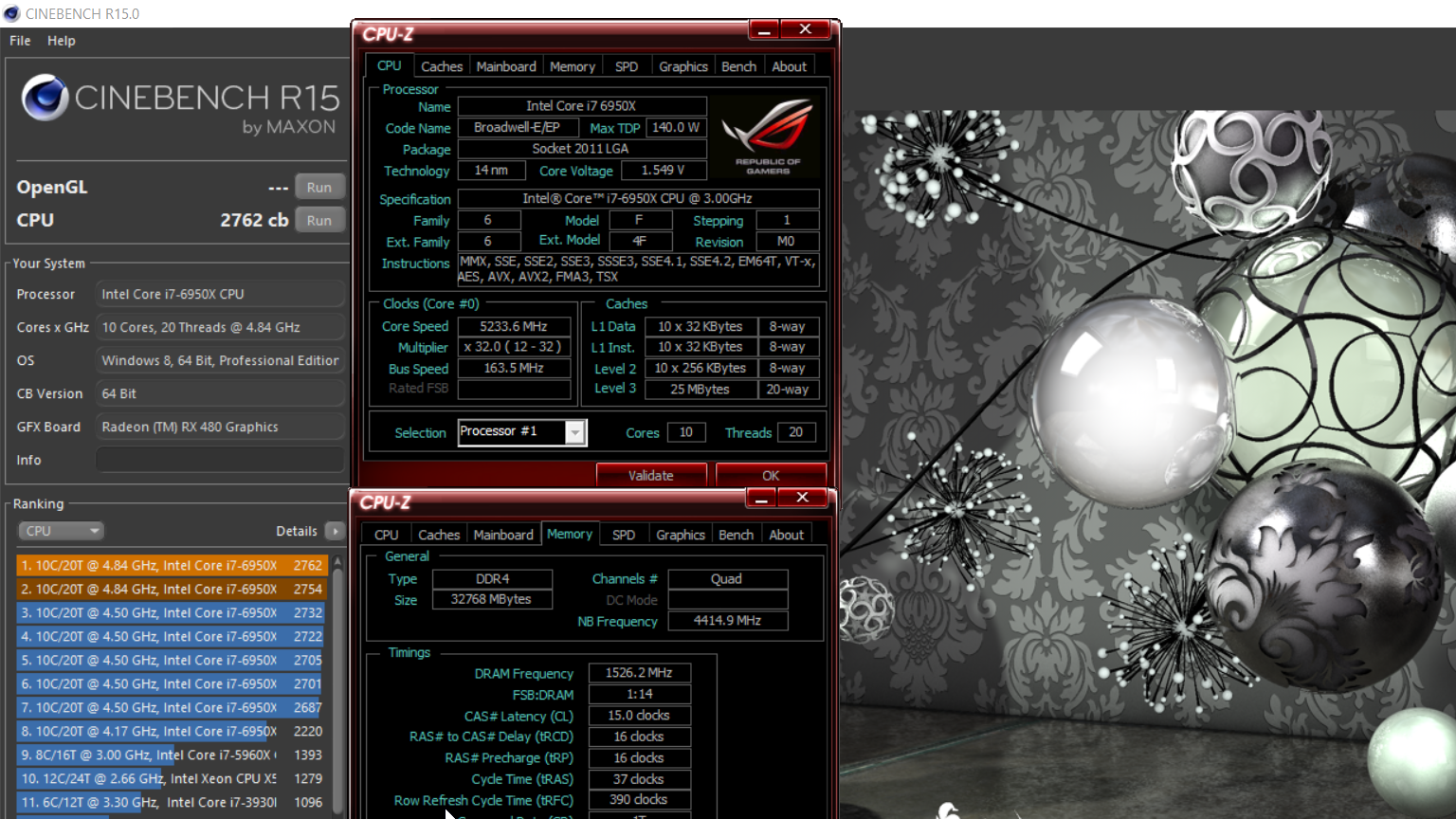Click the memory Size 32768 MBytes value
The width and height of the screenshot is (1456, 819).
click(x=492, y=599)
